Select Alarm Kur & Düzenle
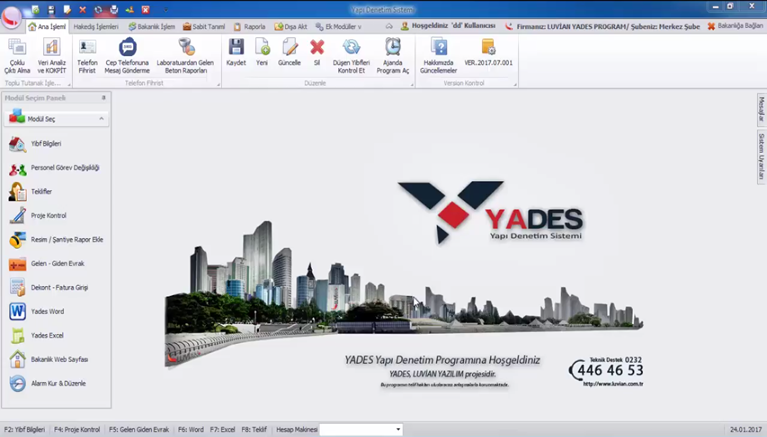This screenshot has width=767, height=437. (58, 384)
